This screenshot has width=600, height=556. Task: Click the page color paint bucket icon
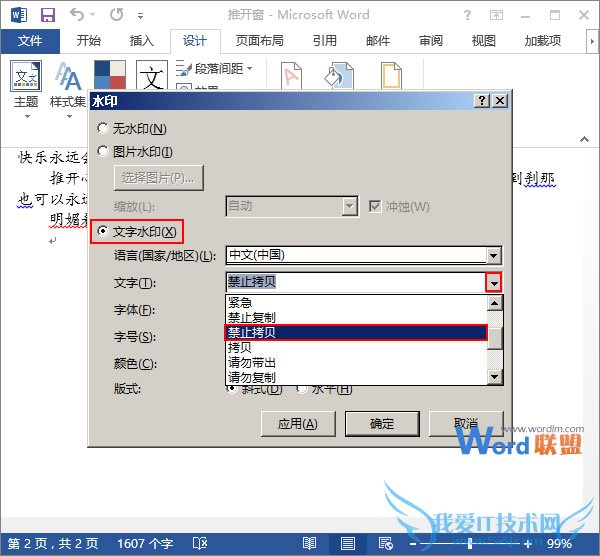[339, 75]
